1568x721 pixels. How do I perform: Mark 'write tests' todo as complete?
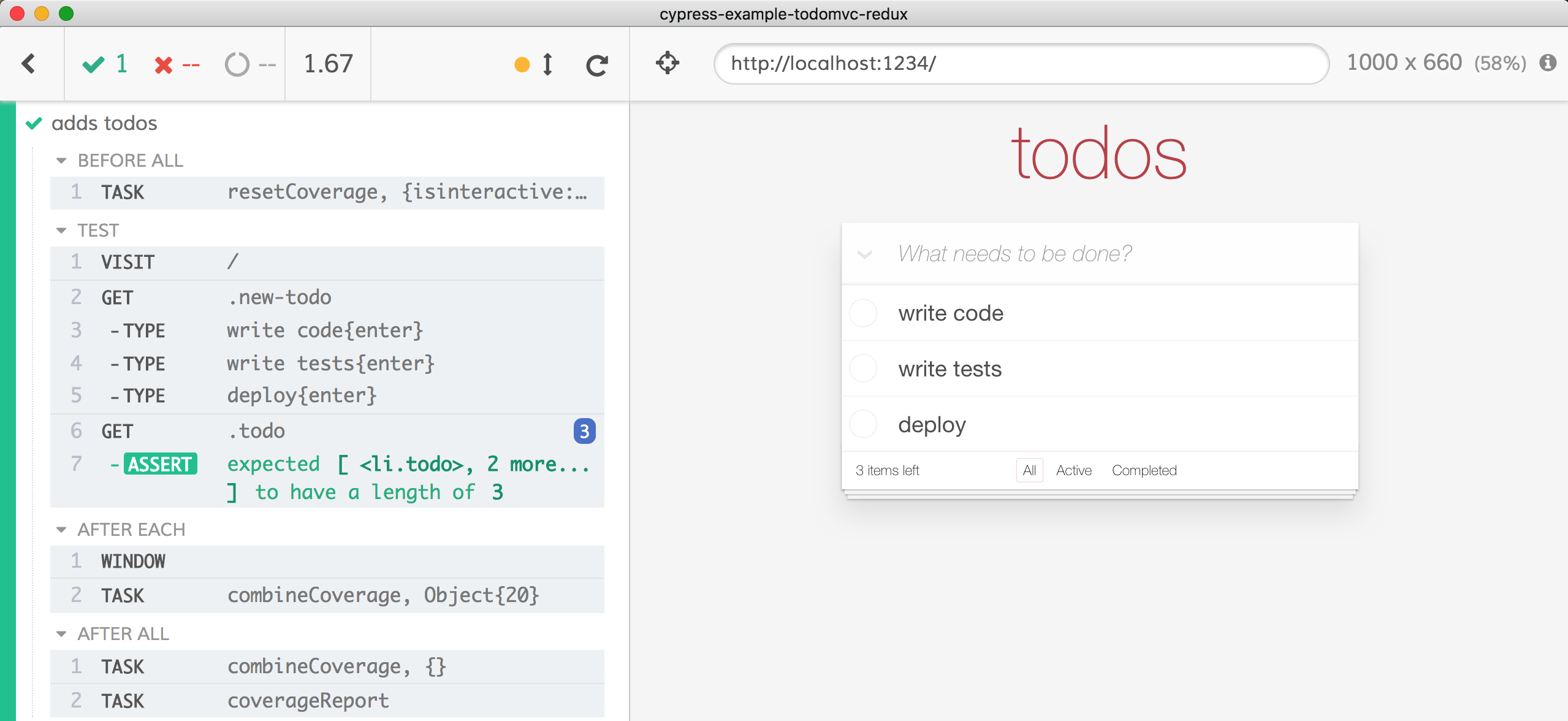point(864,369)
